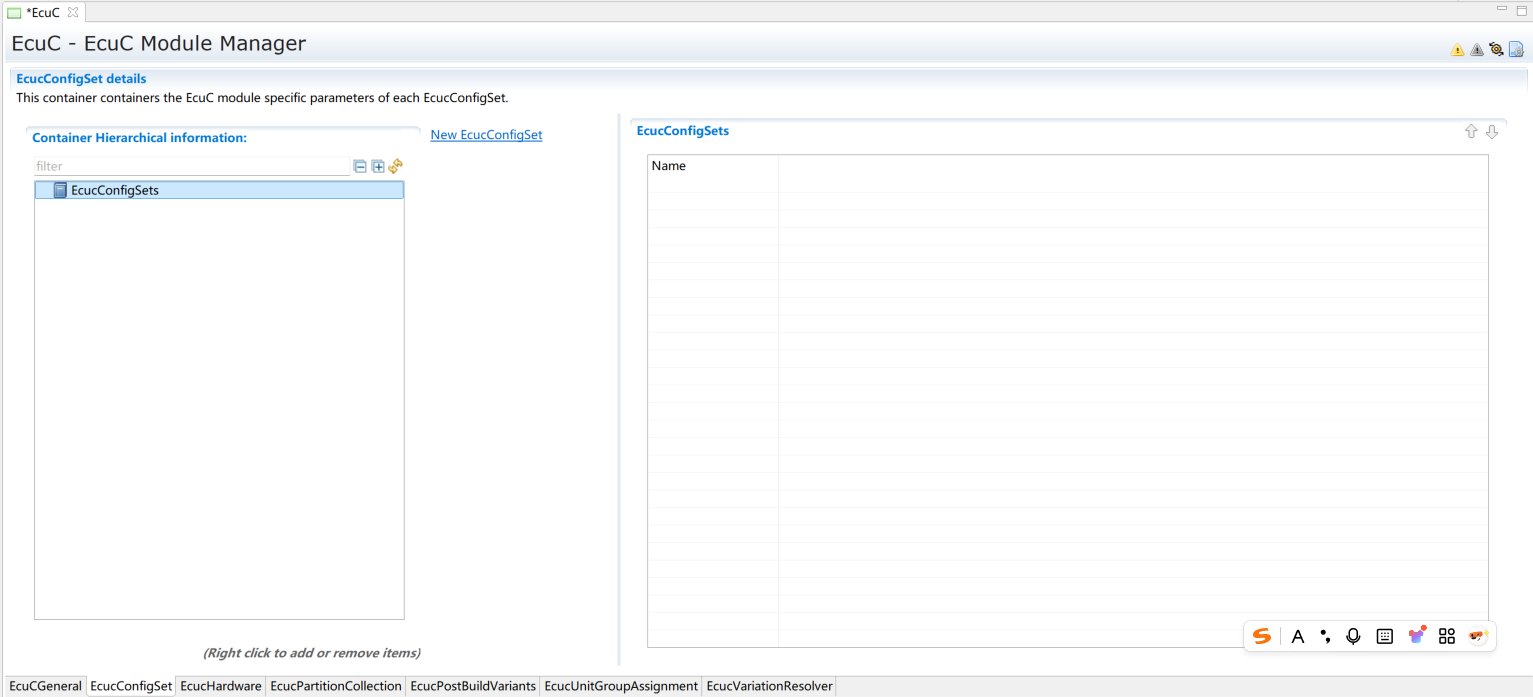Move item up with up arrow
This screenshot has height=697, width=1533.
click(1471, 132)
